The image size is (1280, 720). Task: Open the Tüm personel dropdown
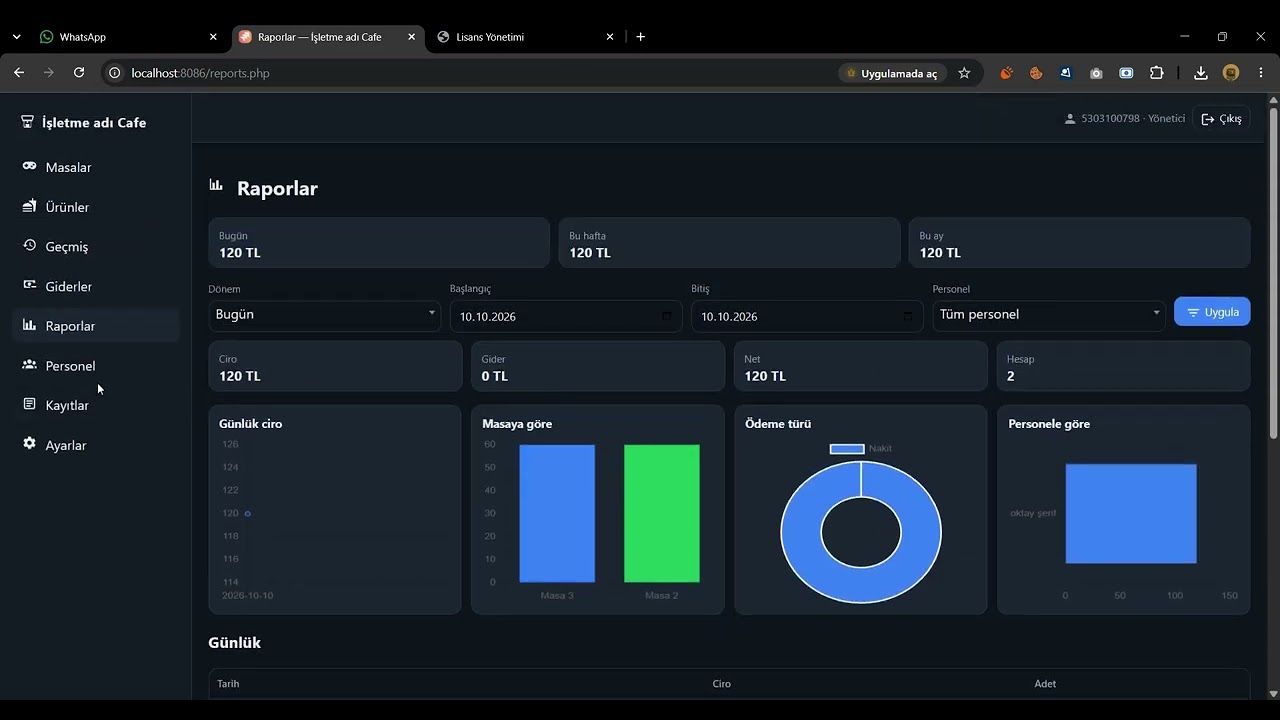click(x=1048, y=315)
